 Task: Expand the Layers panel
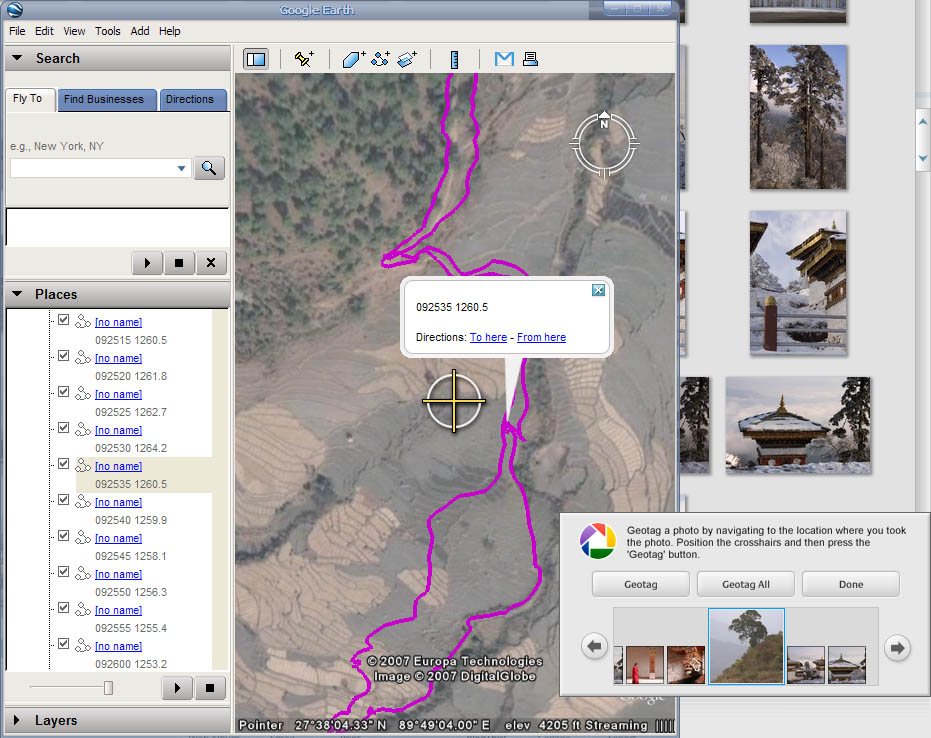pyautogui.click(x=17, y=720)
